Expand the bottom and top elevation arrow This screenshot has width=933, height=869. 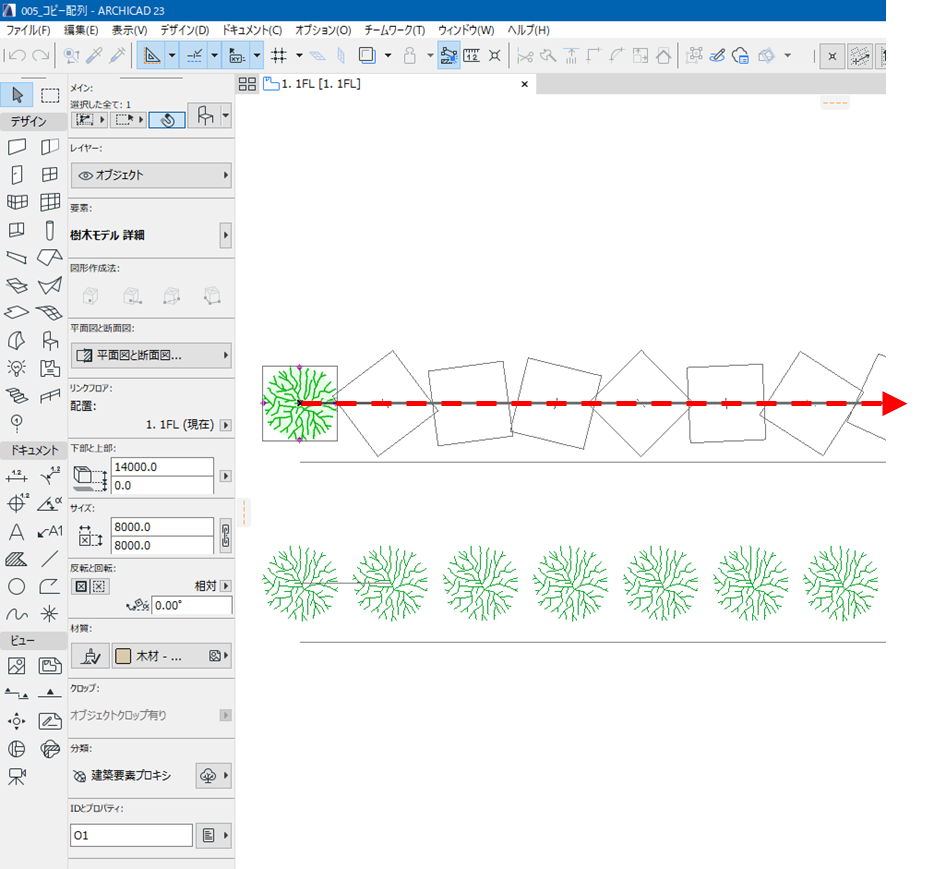tap(226, 476)
